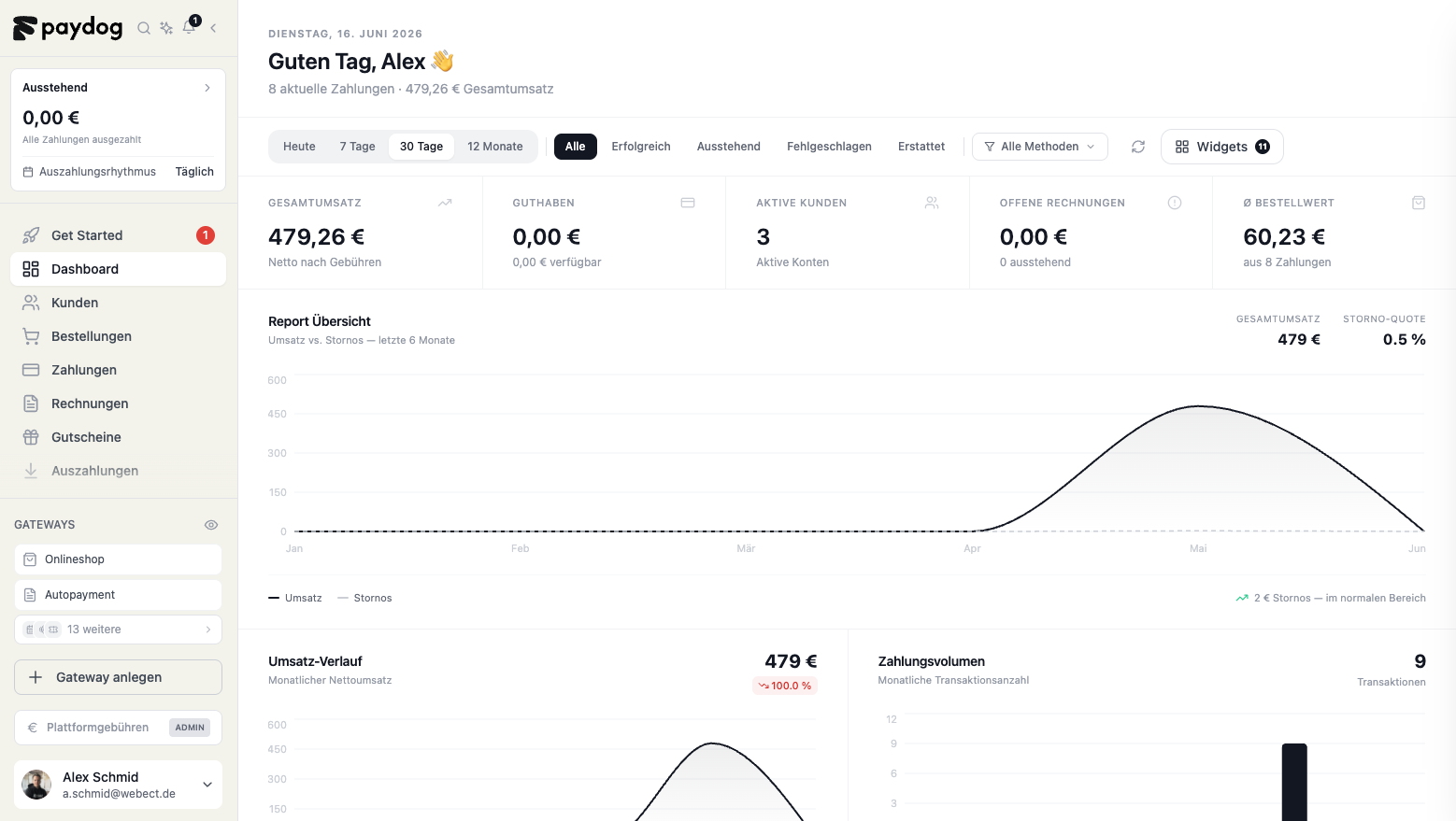
Task: Open Zahlungen in the sidebar
Action: (118, 370)
